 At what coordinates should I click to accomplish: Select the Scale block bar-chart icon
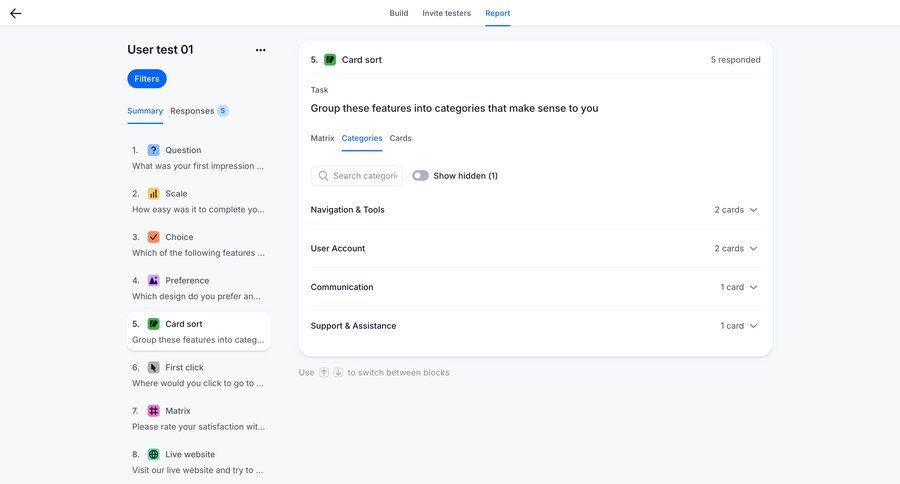coord(153,194)
